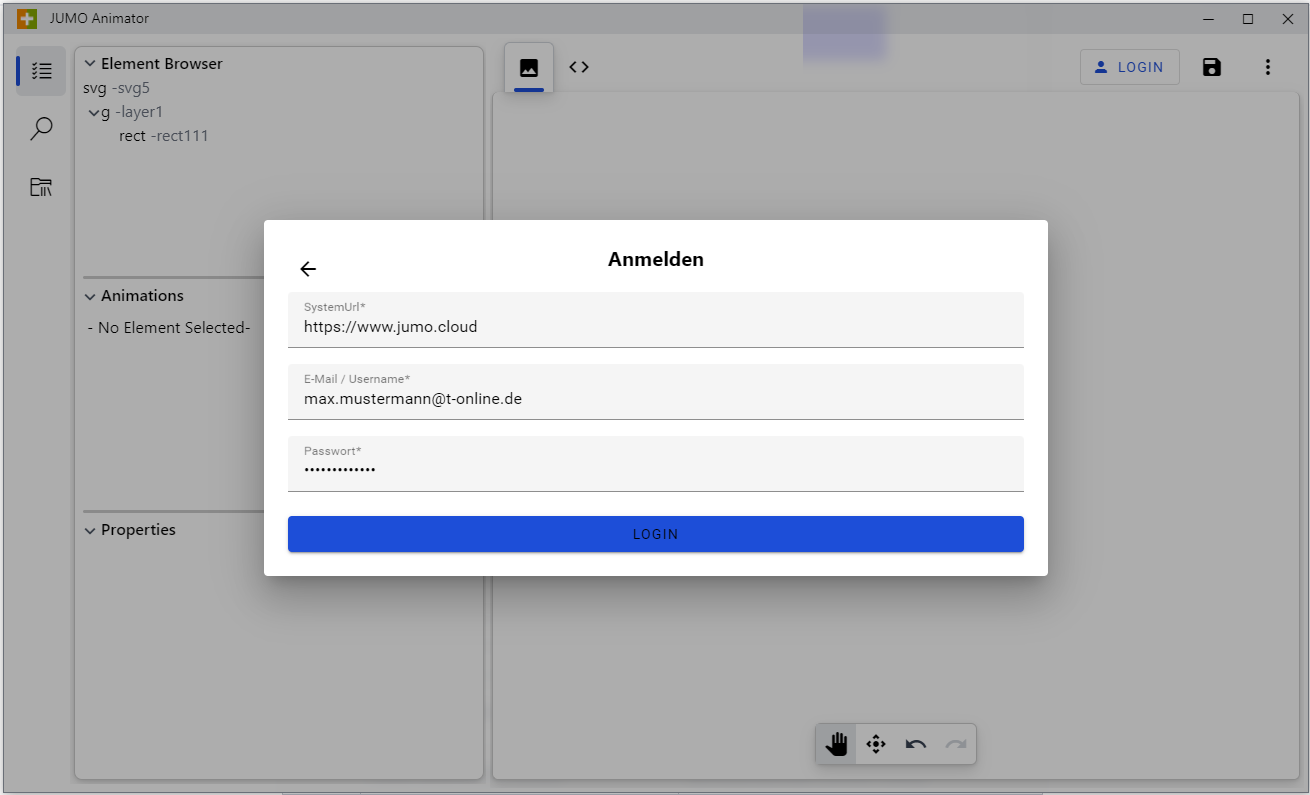The height and width of the screenshot is (795, 1310).
Task: Click into the SystemUrl field
Action: [655, 326]
